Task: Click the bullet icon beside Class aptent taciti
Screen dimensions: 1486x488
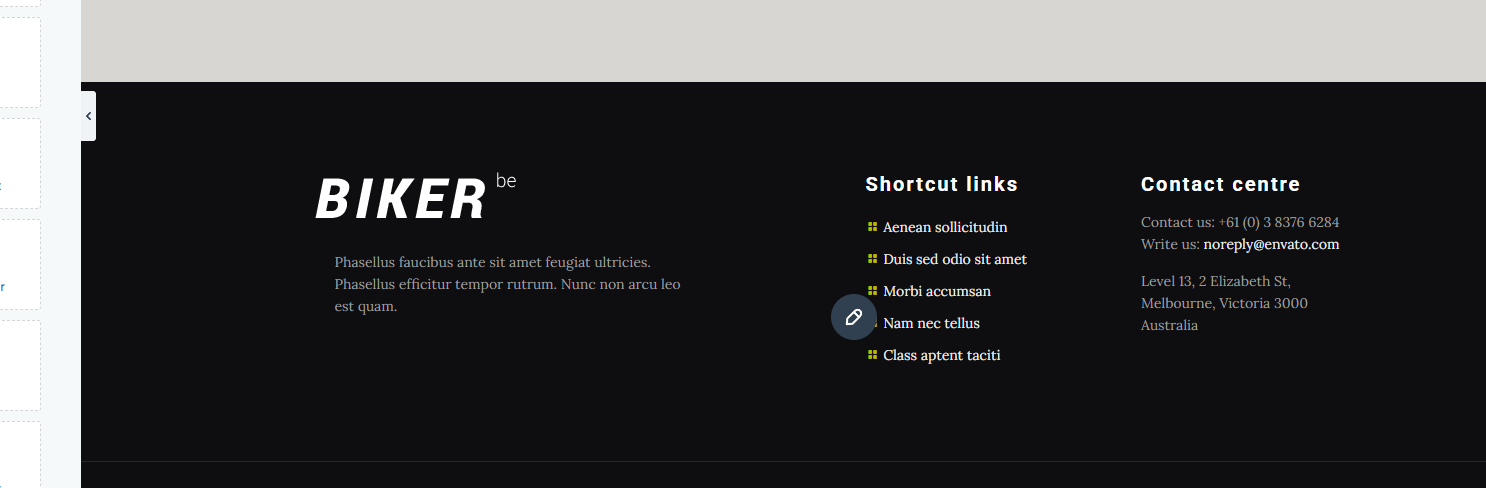Action: point(872,355)
